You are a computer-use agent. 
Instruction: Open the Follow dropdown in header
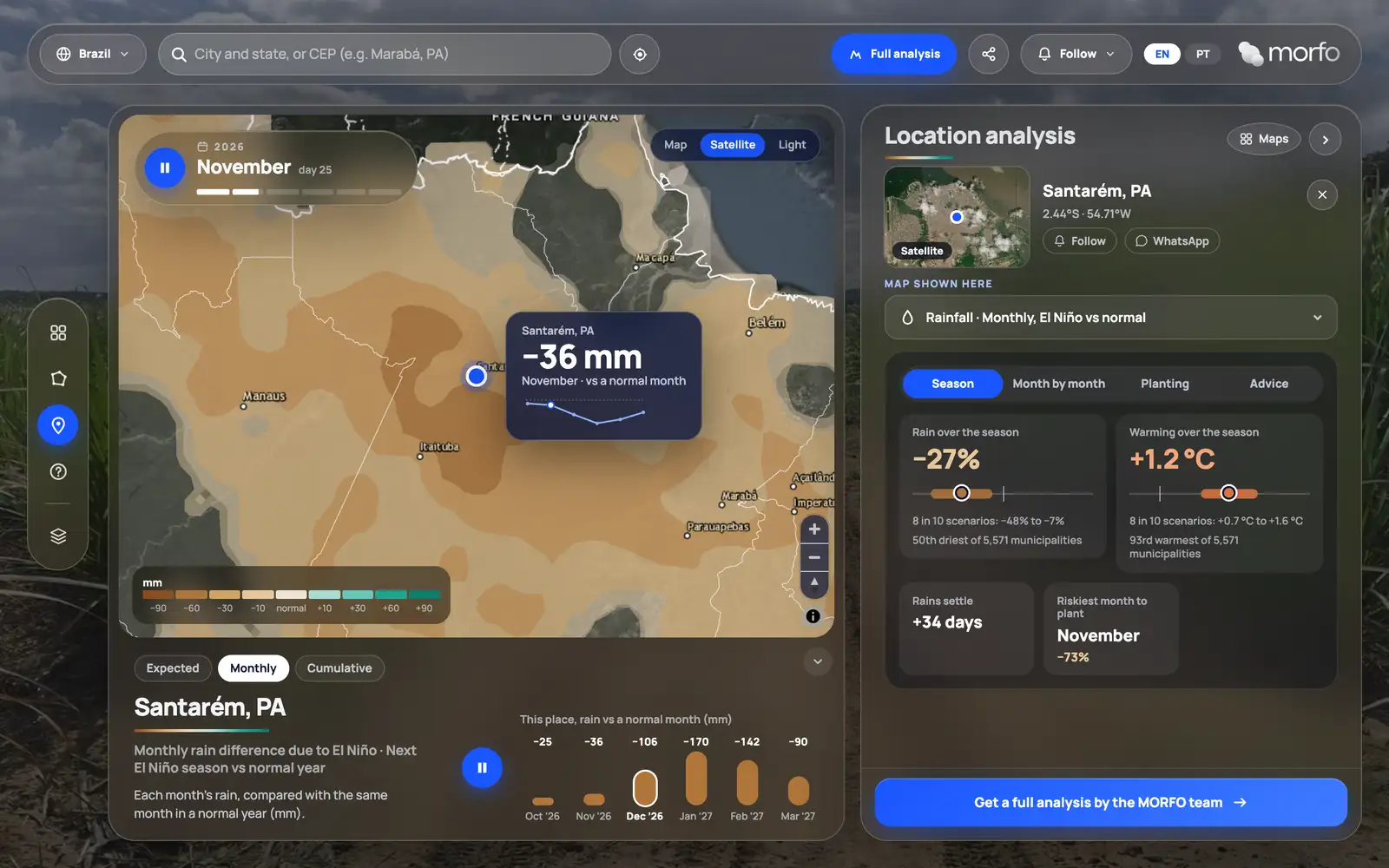tap(1076, 54)
